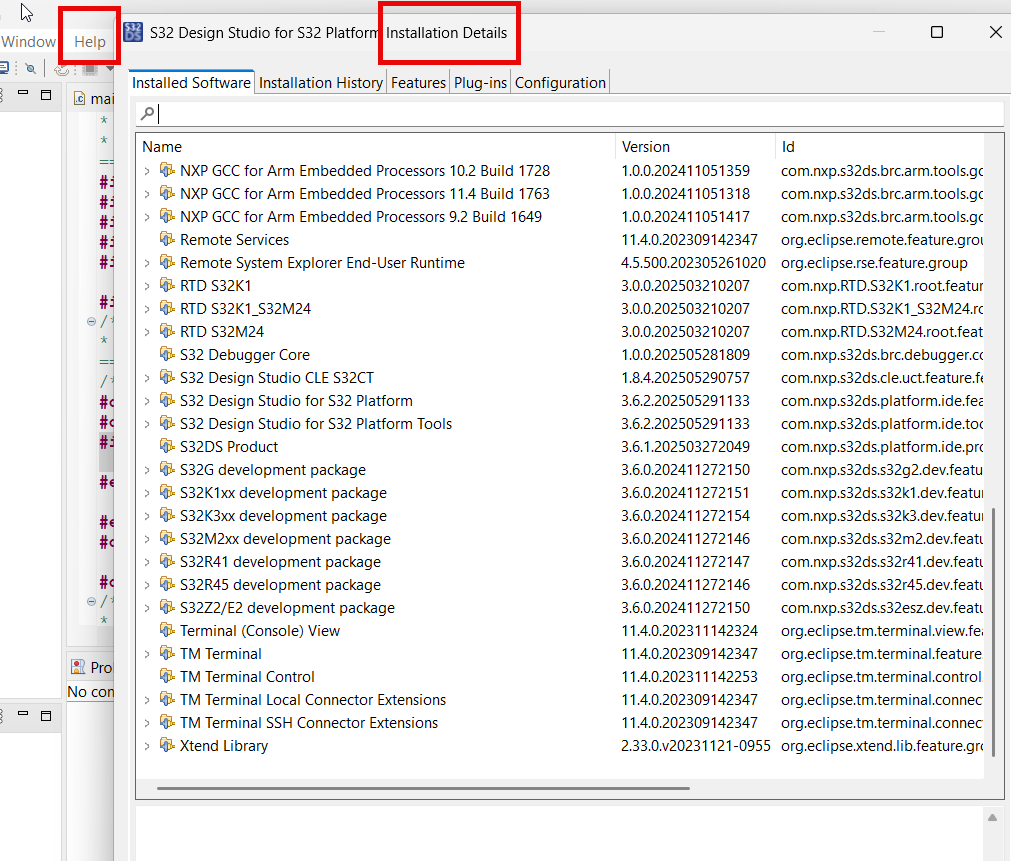Maximize the left view in main window
Viewport: 1011px width, 861px height.
tap(46, 95)
